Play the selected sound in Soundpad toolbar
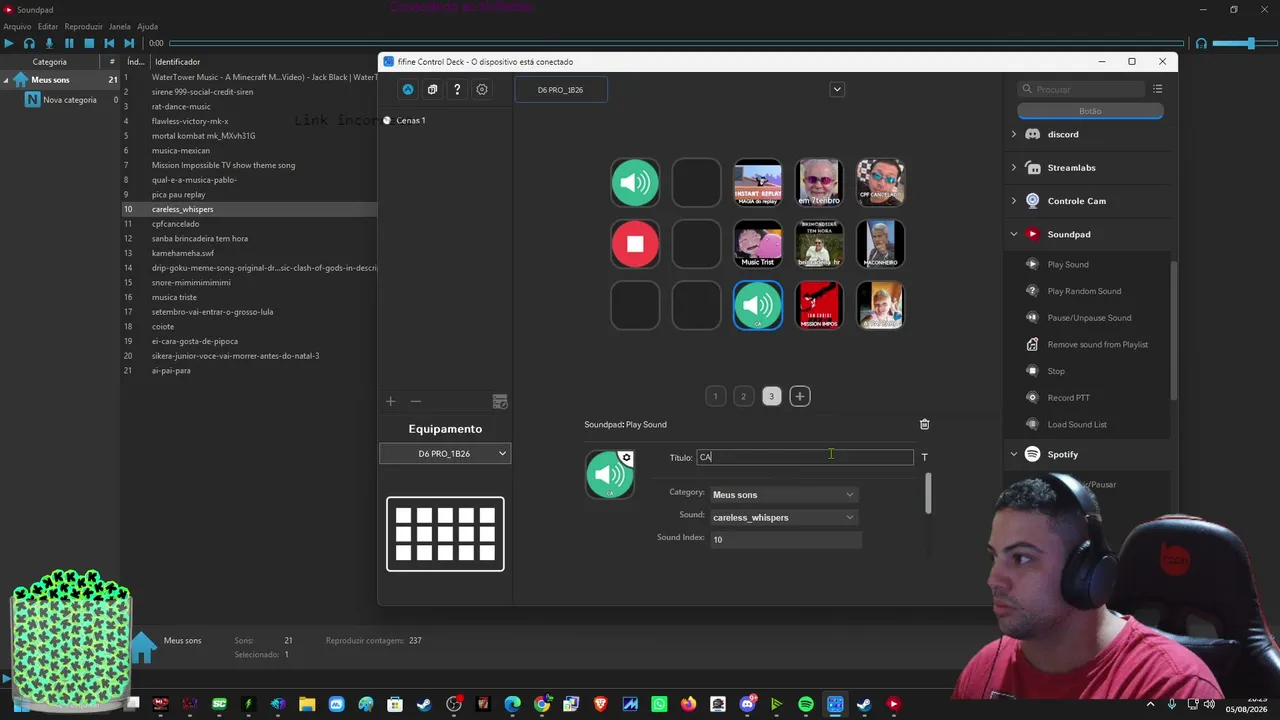The image size is (1280, 720). click(x=9, y=43)
